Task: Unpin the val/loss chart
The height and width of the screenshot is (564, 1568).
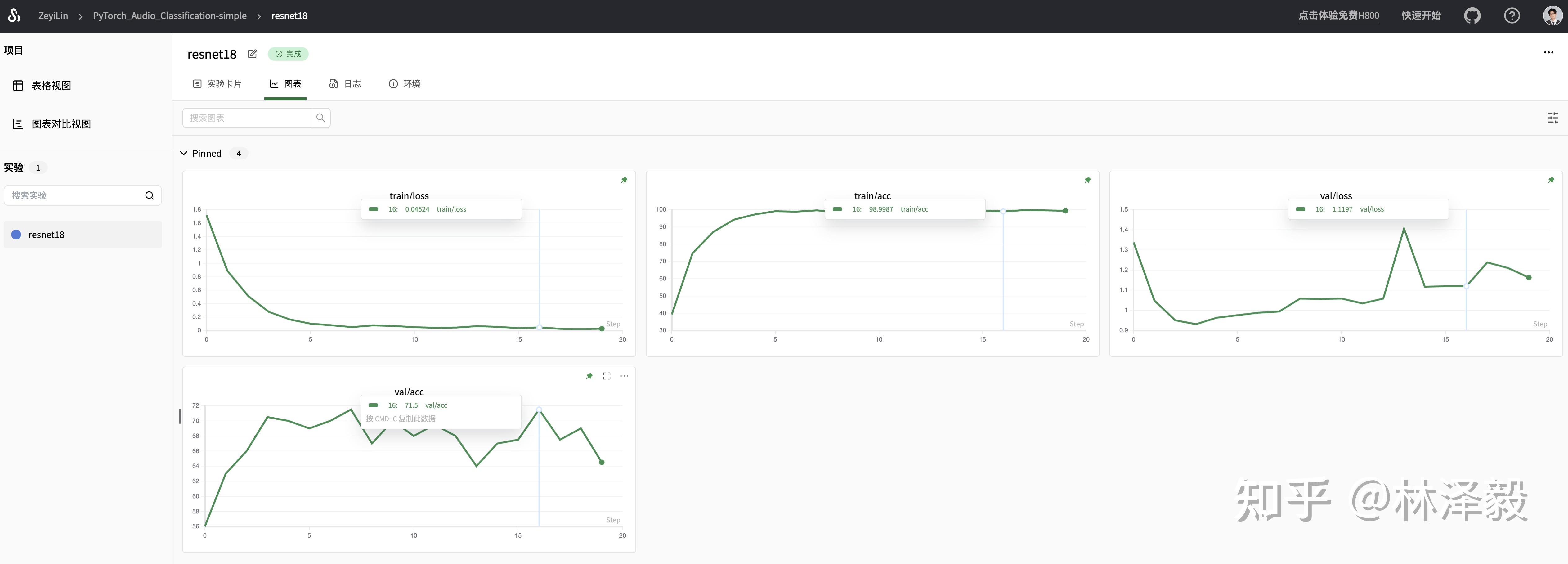Action: [1550, 180]
